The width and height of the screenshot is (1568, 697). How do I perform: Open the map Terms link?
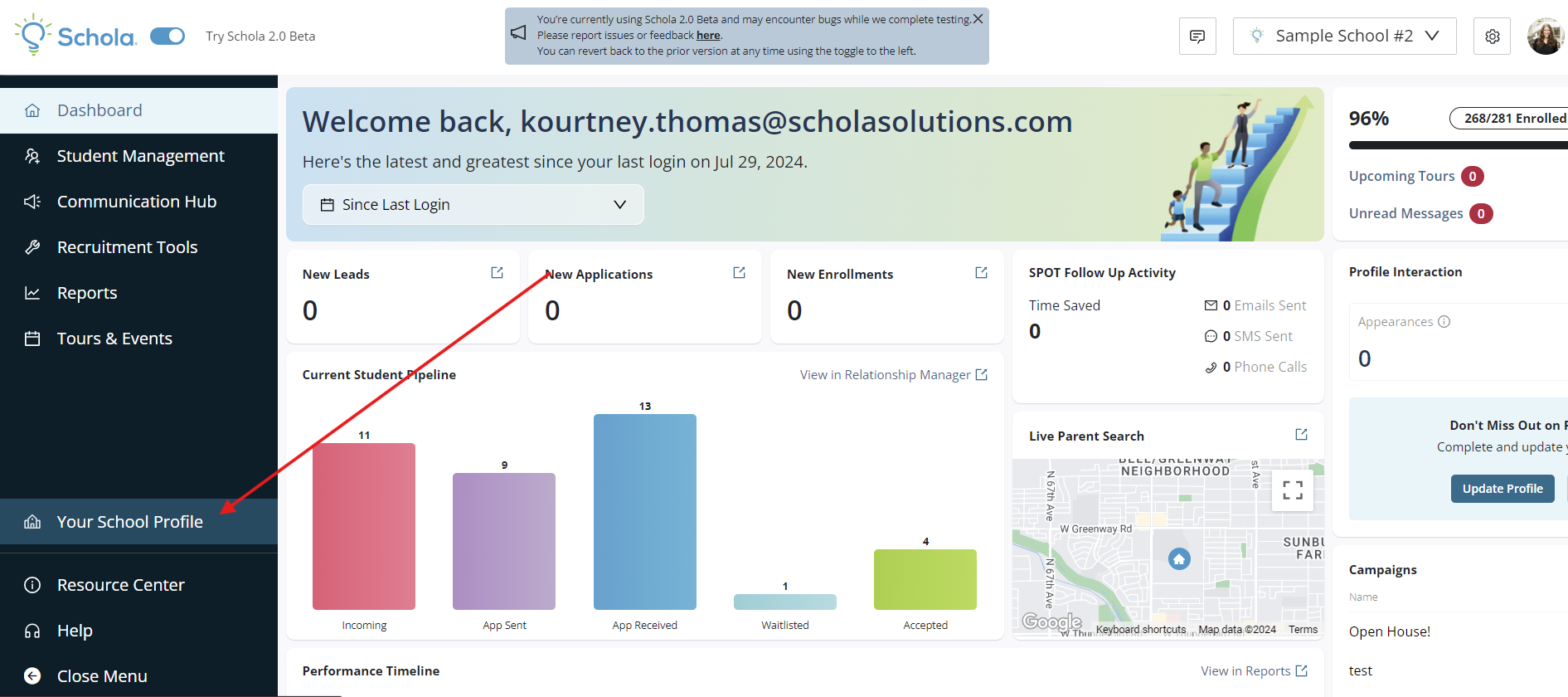click(1303, 630)
